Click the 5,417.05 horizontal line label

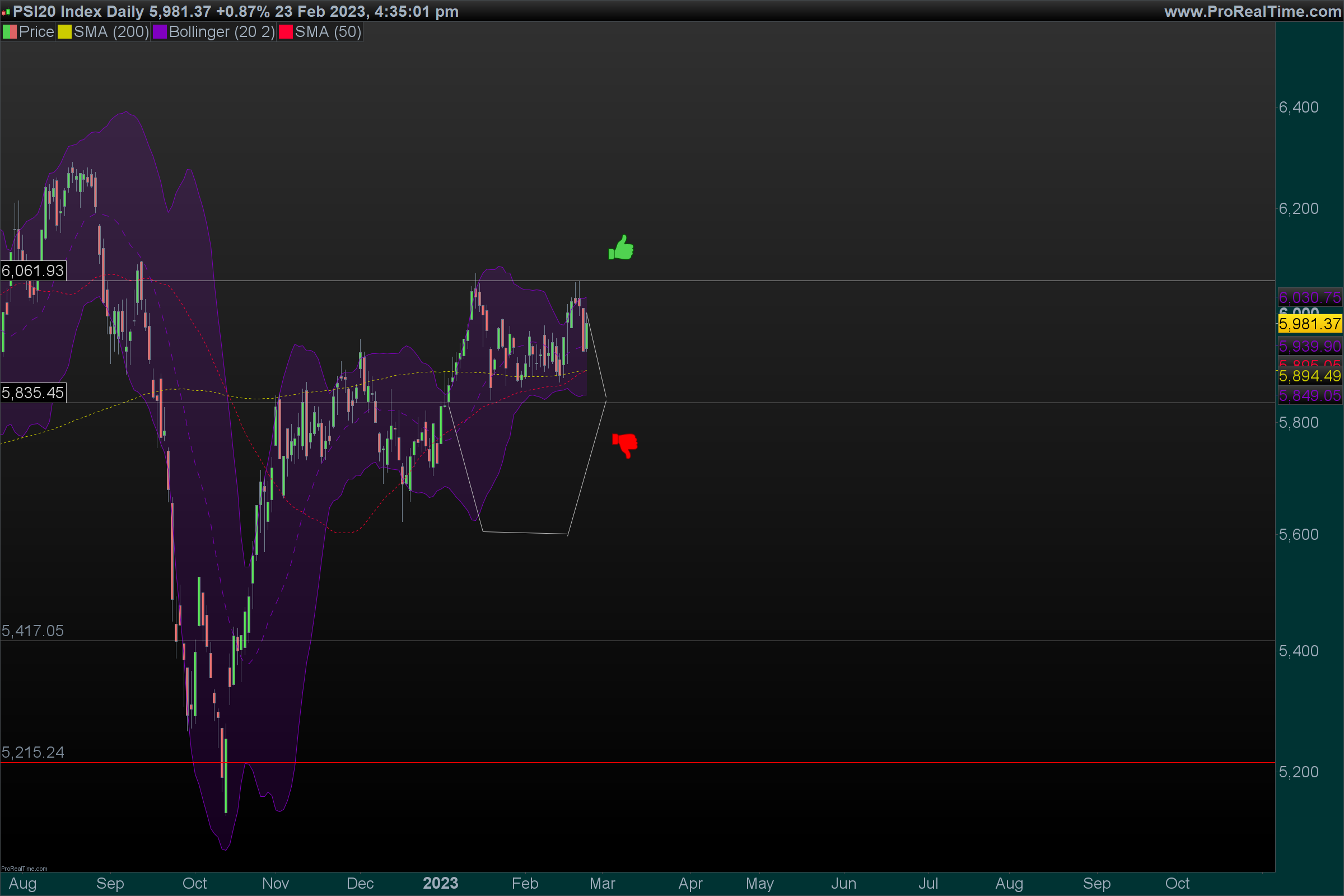pyautogui.click(x=33, y=631)
